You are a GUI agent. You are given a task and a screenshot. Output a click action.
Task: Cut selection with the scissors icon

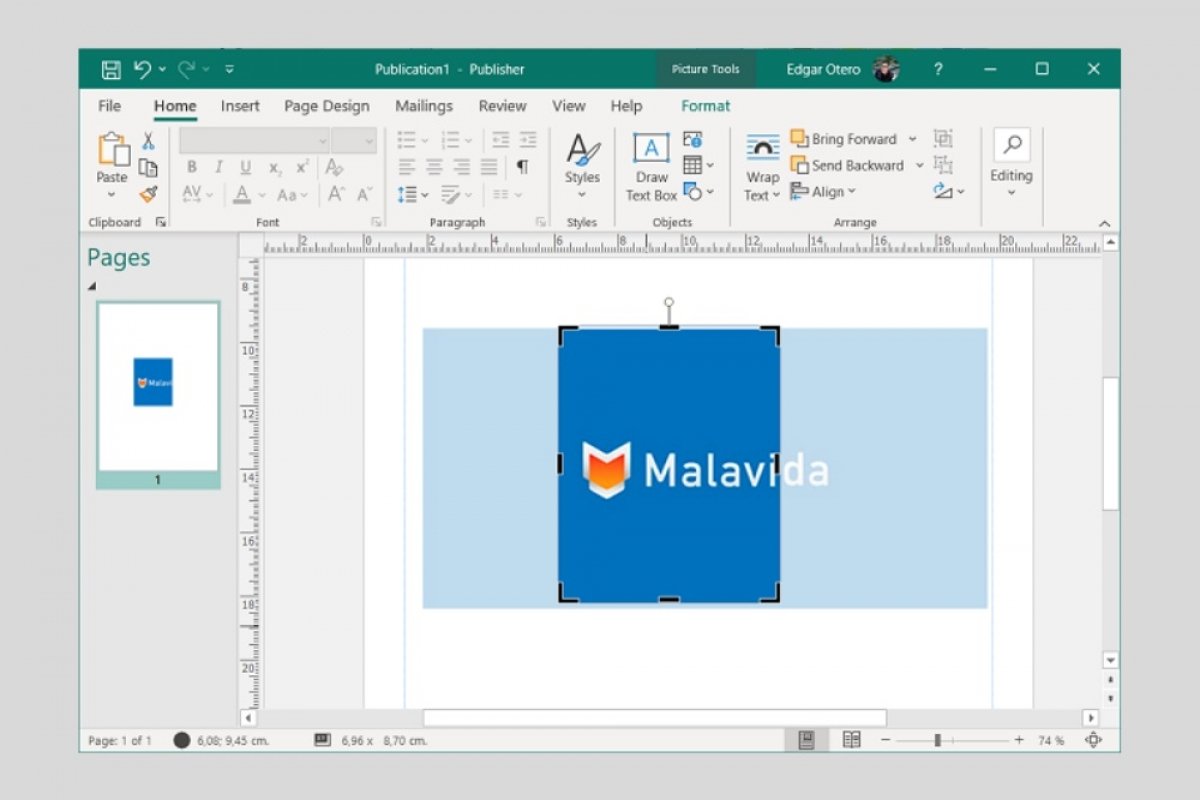(x=148, y=141)
